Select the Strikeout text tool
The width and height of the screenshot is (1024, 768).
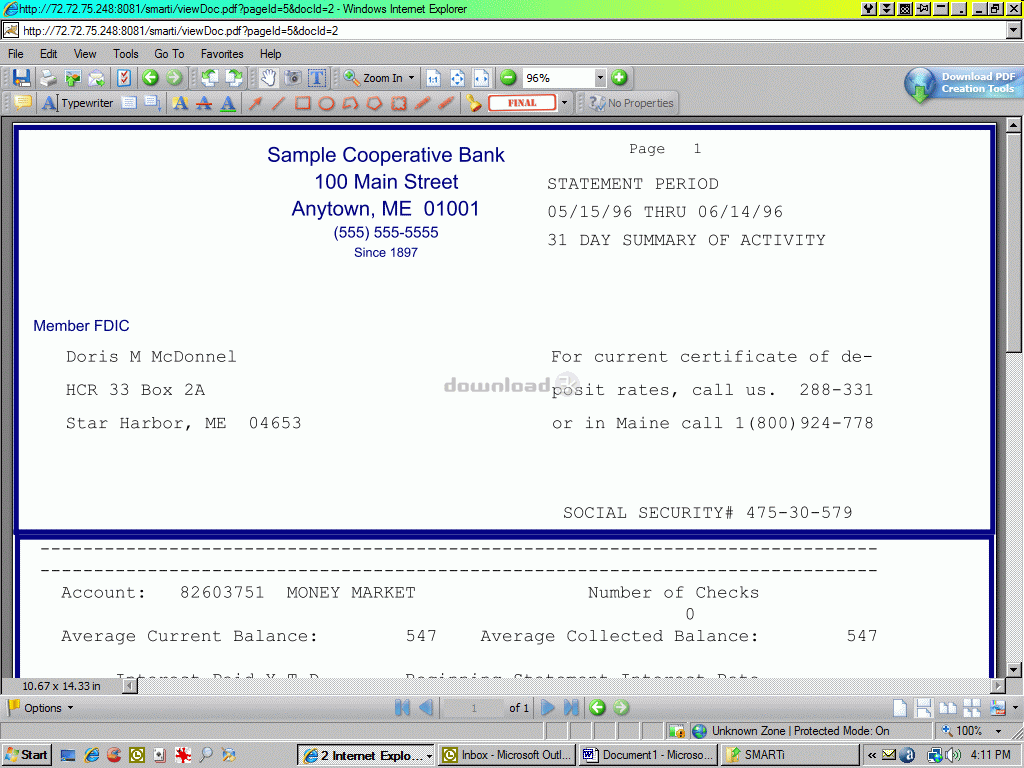204,103
